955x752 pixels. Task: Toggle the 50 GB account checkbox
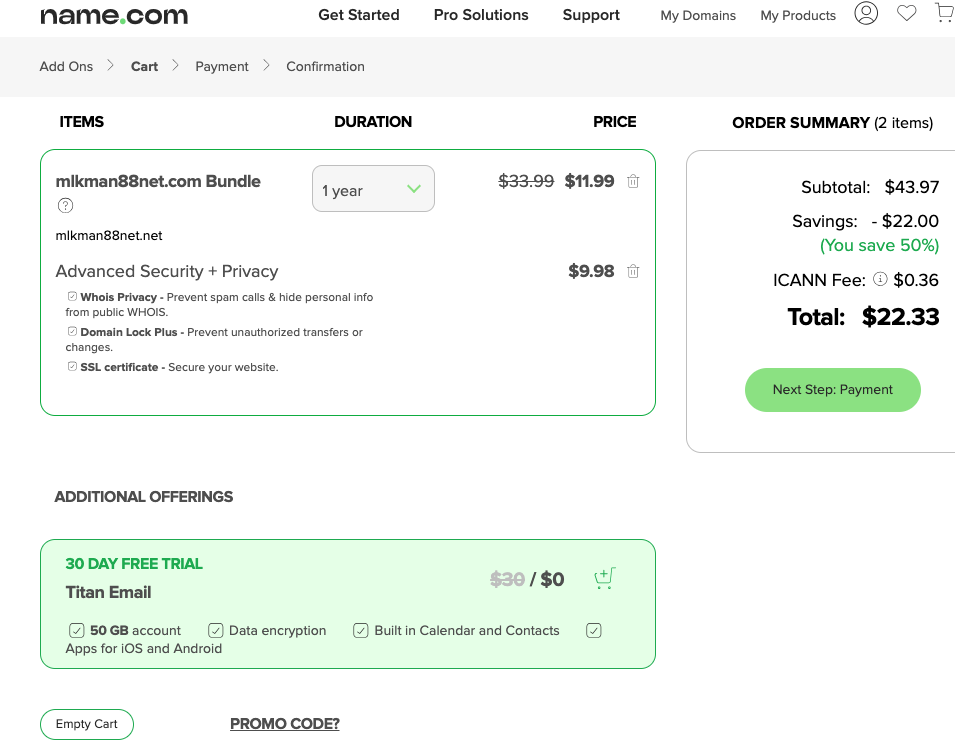(x=76, y=630)
